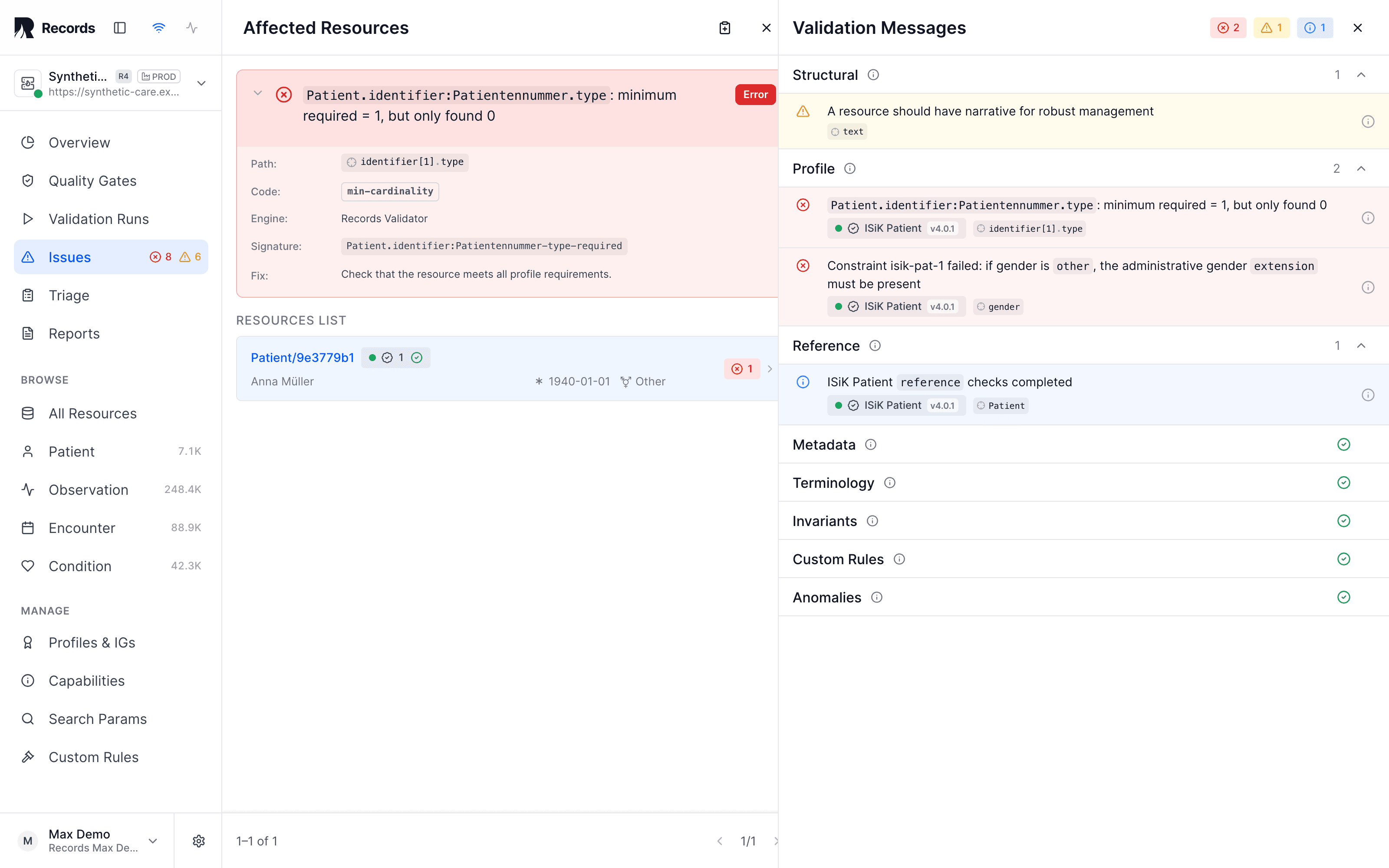Toggle the blue info filter badge
This screenshot has width=1389, height=868.
(1314, 27)
